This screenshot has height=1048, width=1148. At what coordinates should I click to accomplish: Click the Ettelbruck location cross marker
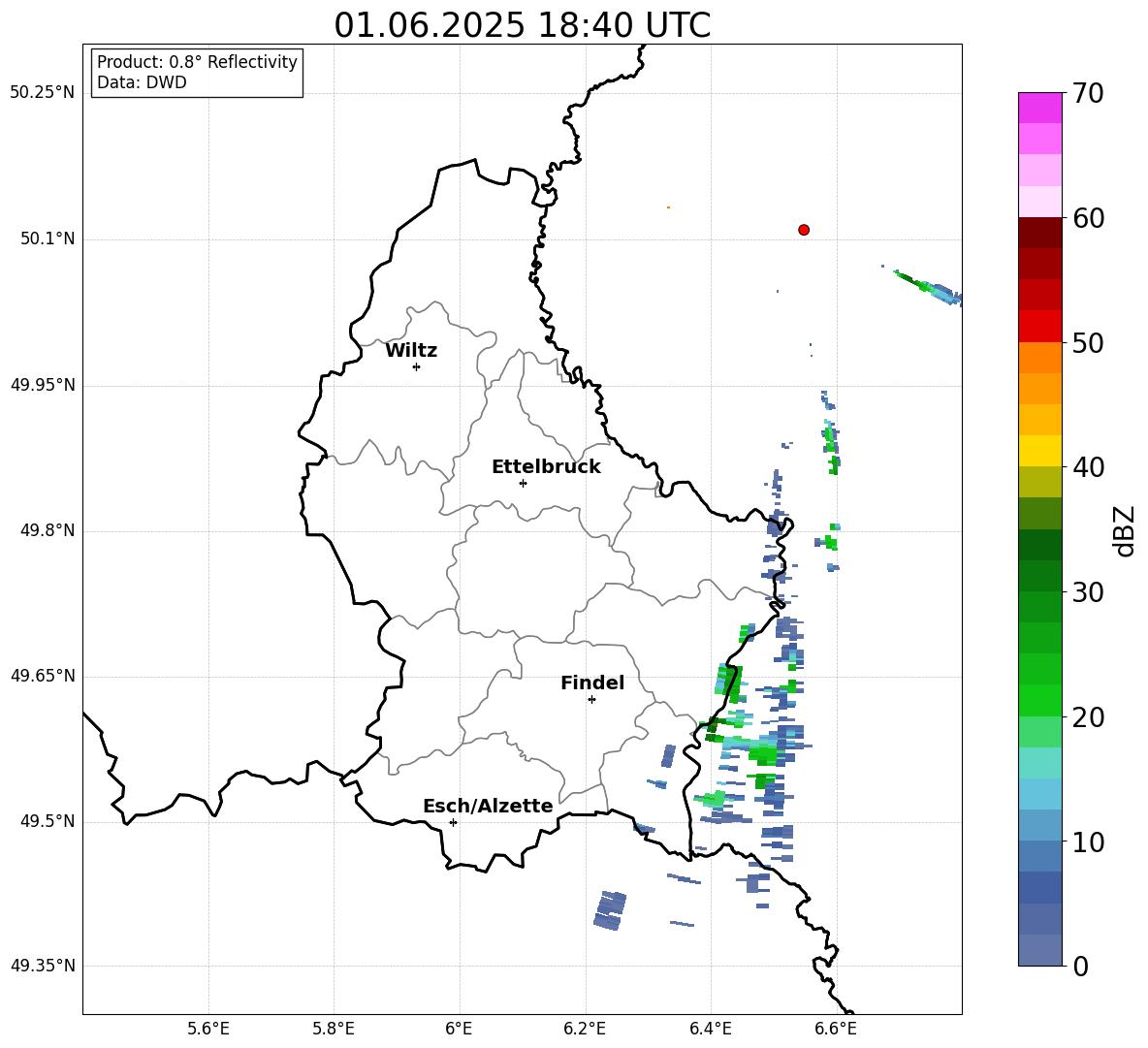pos(523,483)
